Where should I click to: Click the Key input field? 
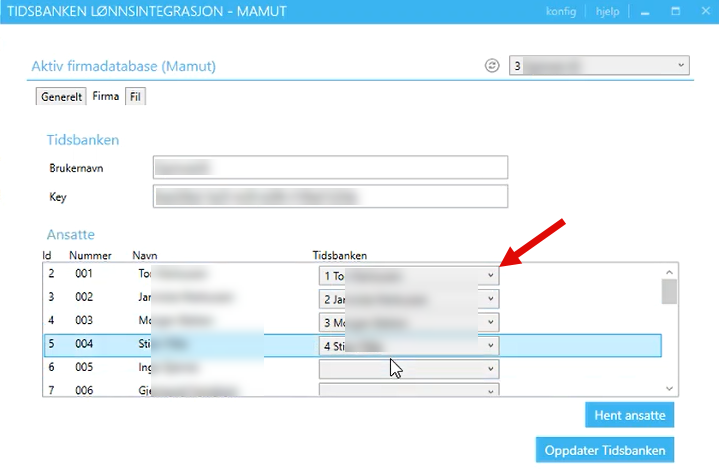[330, 196]
